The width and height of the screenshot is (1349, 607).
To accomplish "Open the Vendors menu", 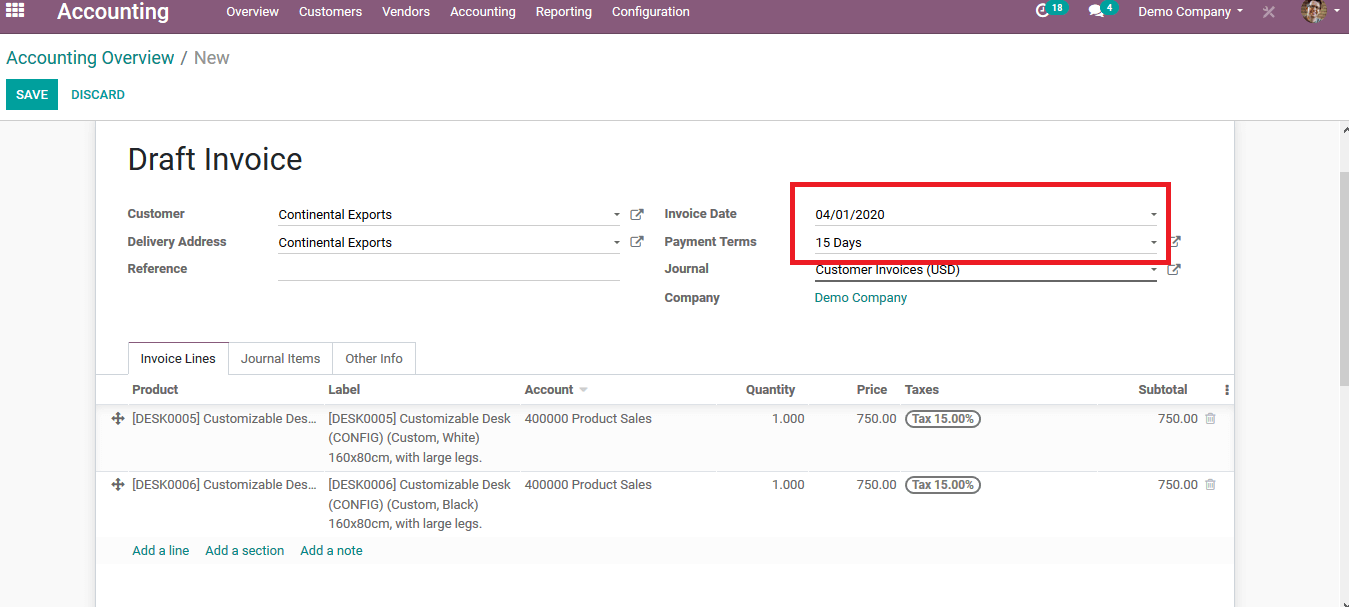I will click(x=406, y=12).
